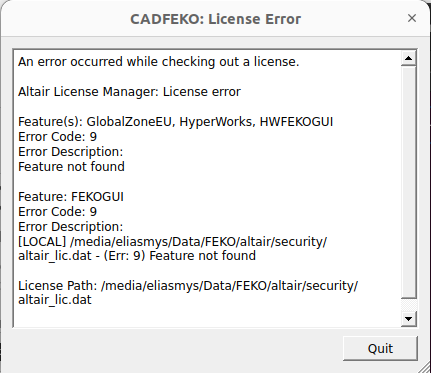Click the CADFEKO: License Error title bar
This screenshot has height=373, width=431.
pyautogui.click(x=215, y=19)
